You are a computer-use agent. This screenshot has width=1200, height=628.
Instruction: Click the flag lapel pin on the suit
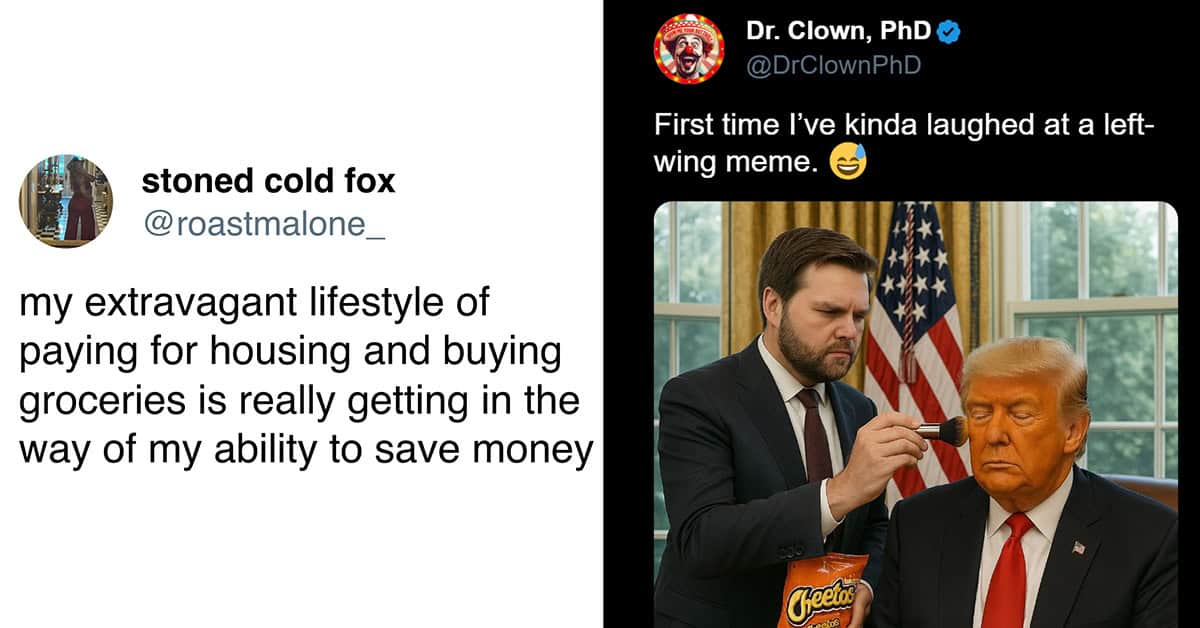pyautogui.click(x=1078, y=547)
